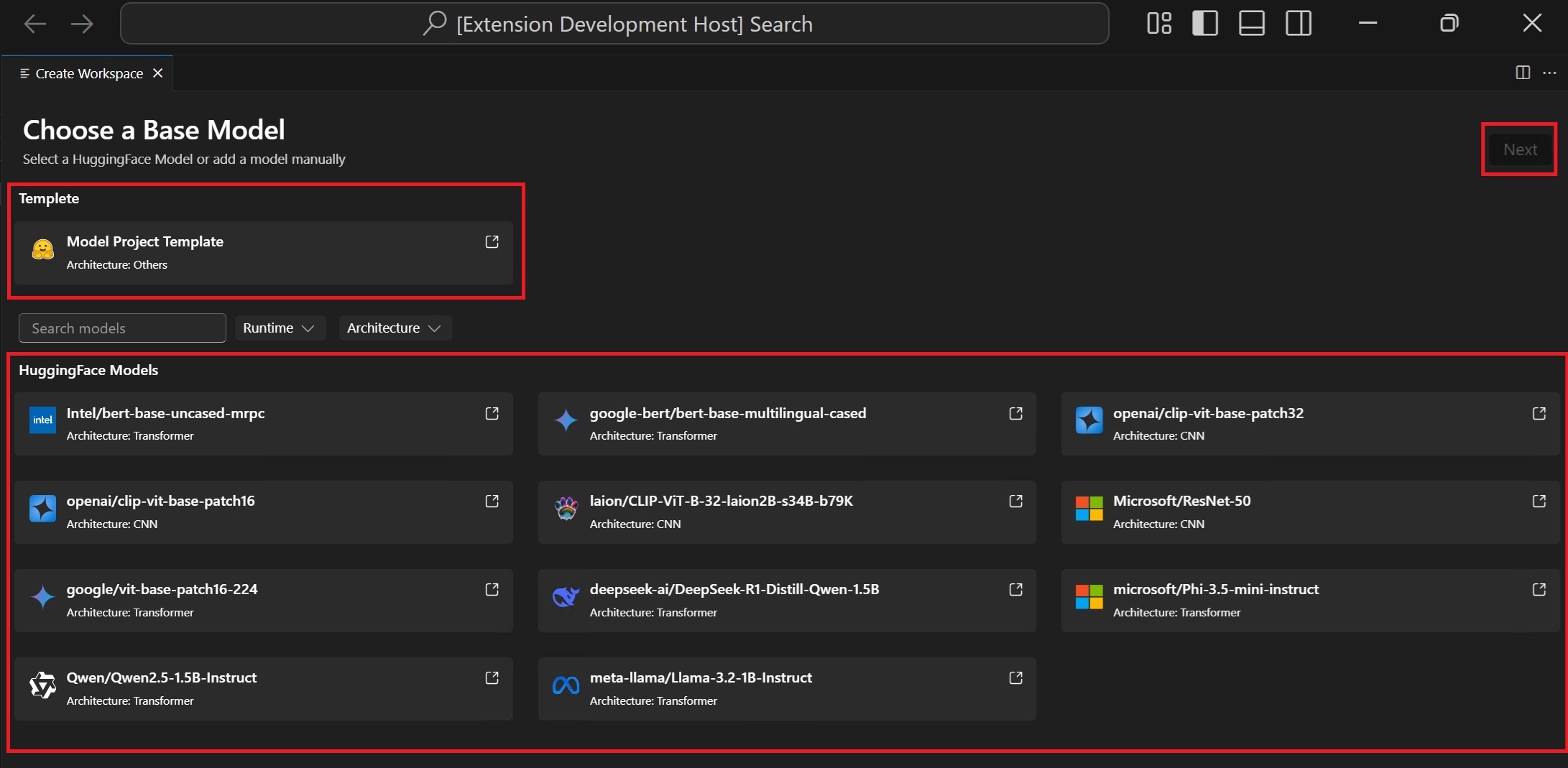The width and height of the screenshot is (1568, 768).
Task: Open external link for Intel/bert-base-uncased-mrpc
Action: pos(492,414)
